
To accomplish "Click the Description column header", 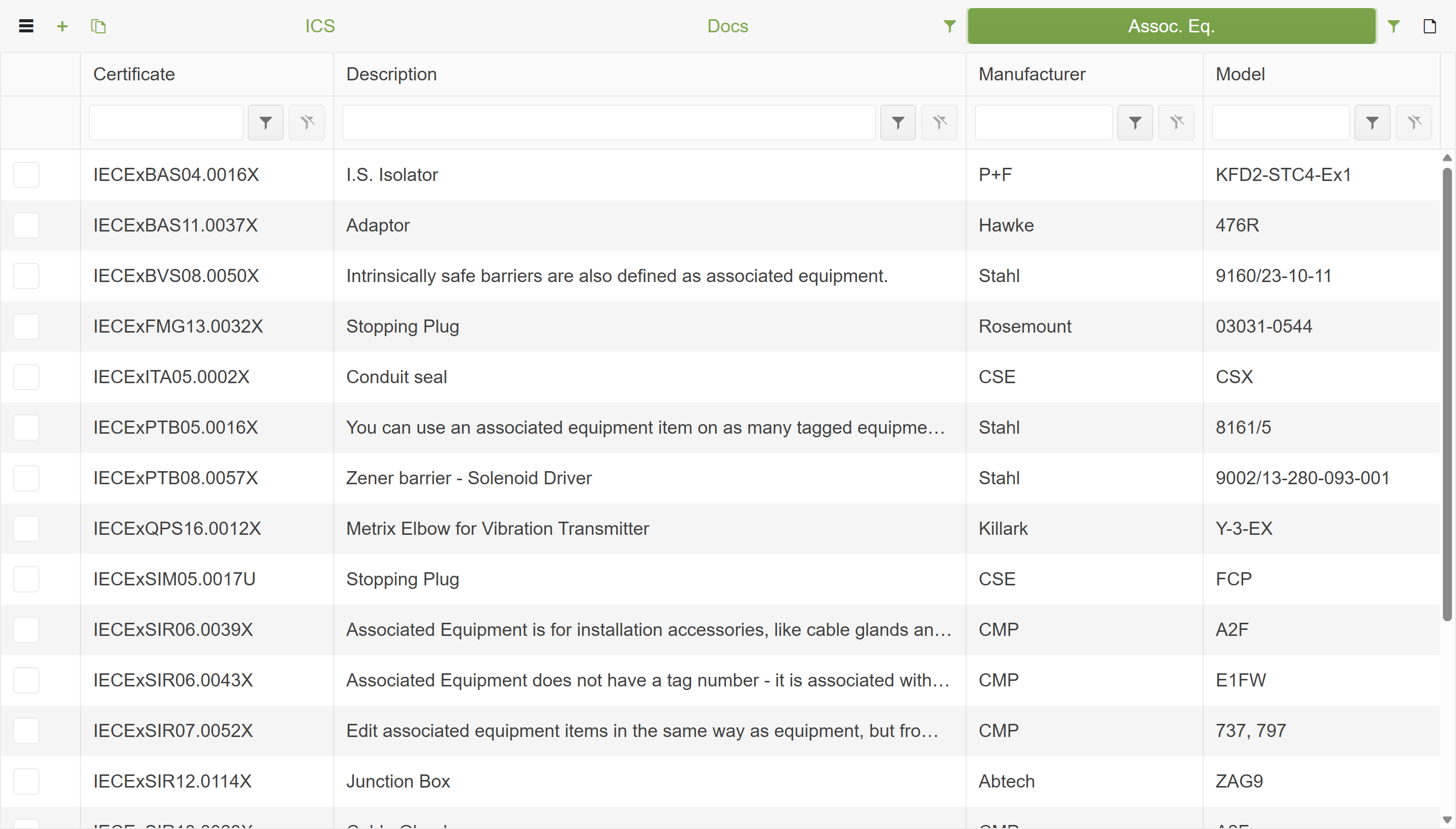I will (650, 75).
